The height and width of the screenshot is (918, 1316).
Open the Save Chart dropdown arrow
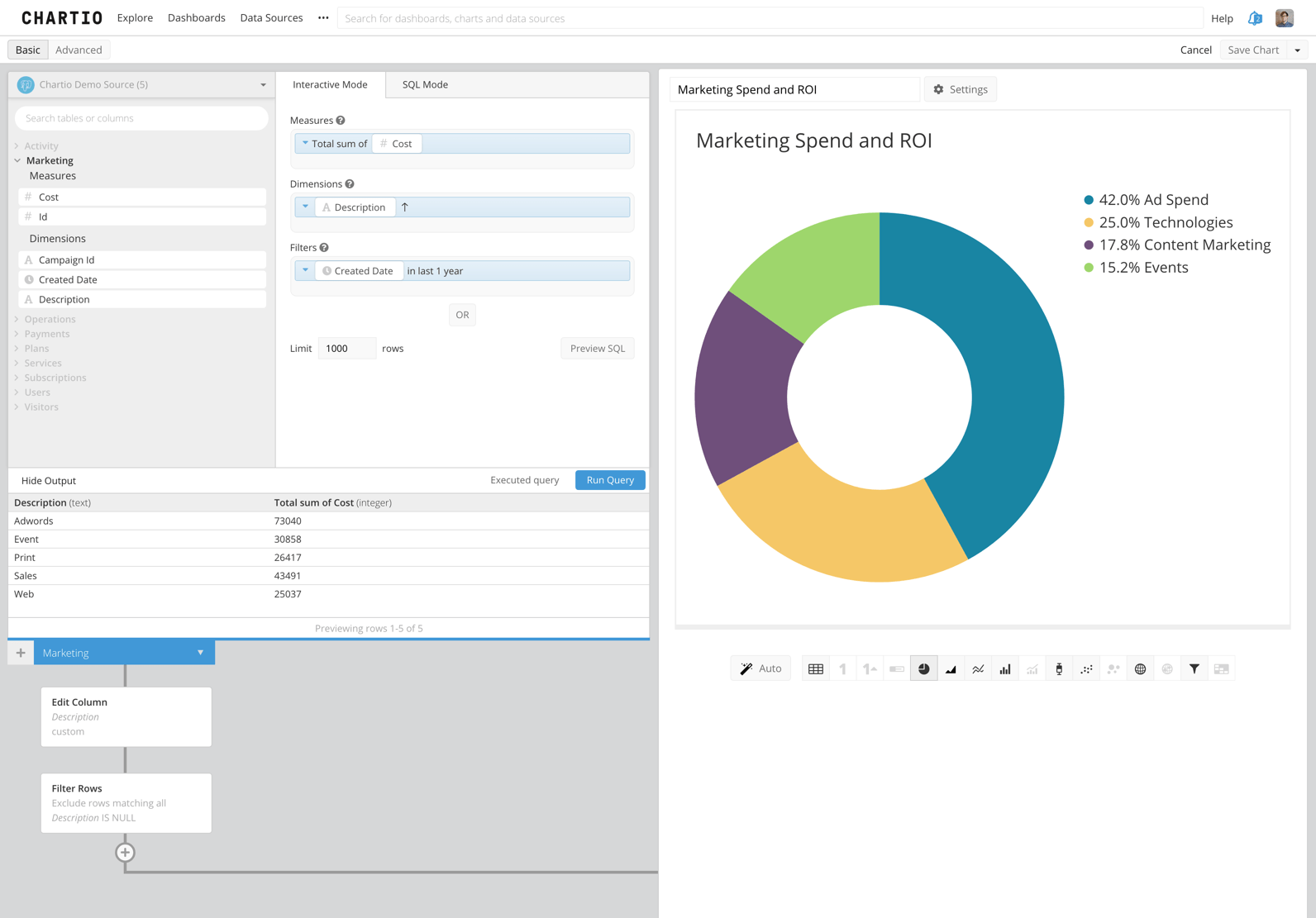click(1298, 50)
